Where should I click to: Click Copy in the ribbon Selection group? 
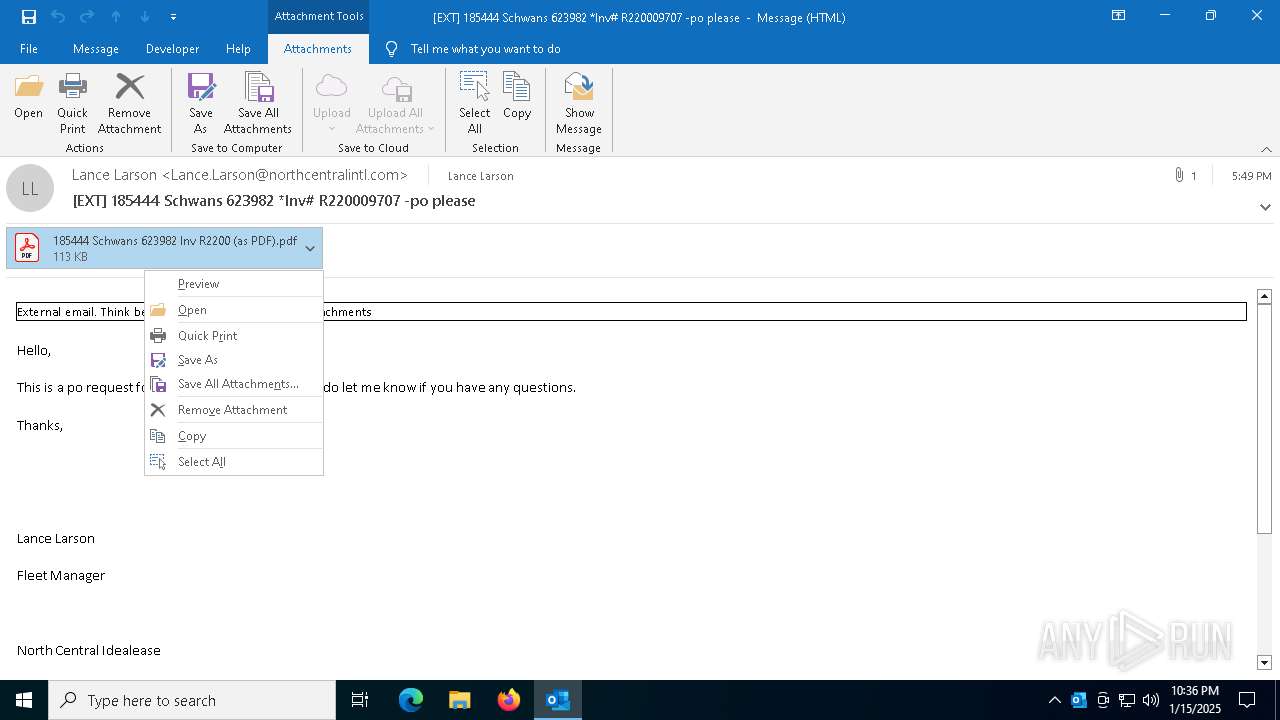tap(517, 97)
